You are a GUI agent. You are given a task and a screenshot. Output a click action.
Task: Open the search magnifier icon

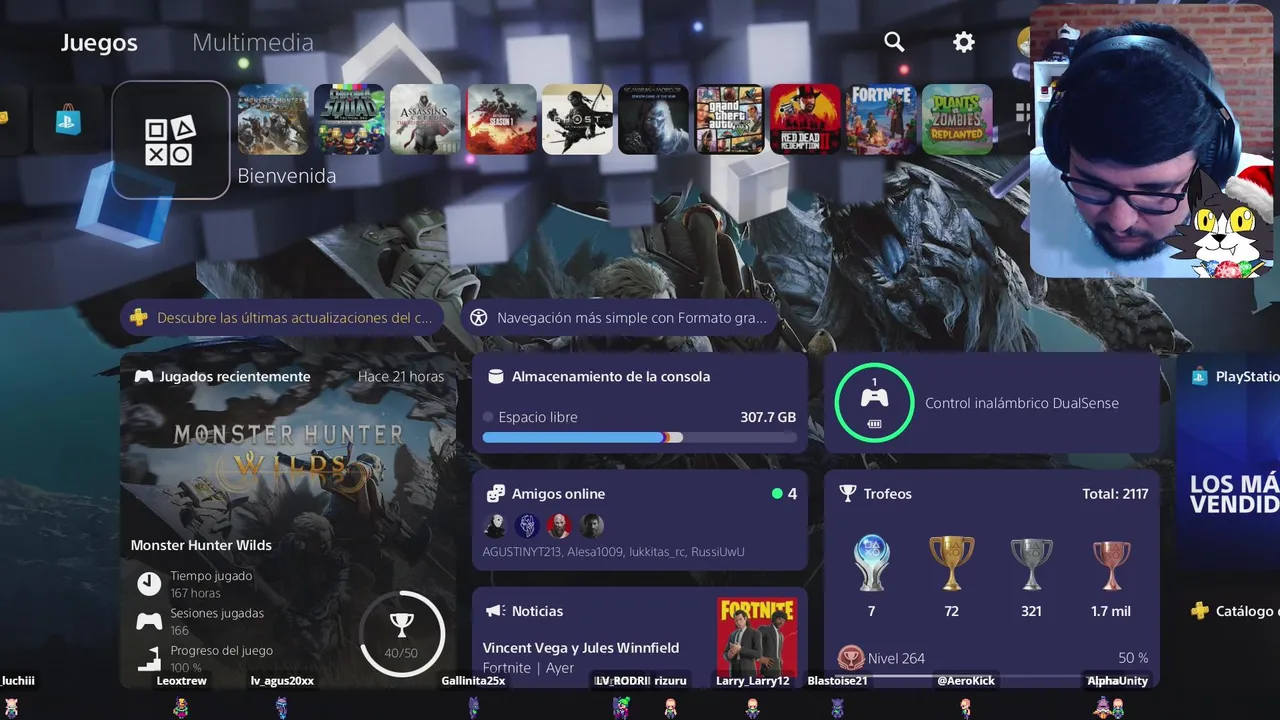click(x=894, y=42)
